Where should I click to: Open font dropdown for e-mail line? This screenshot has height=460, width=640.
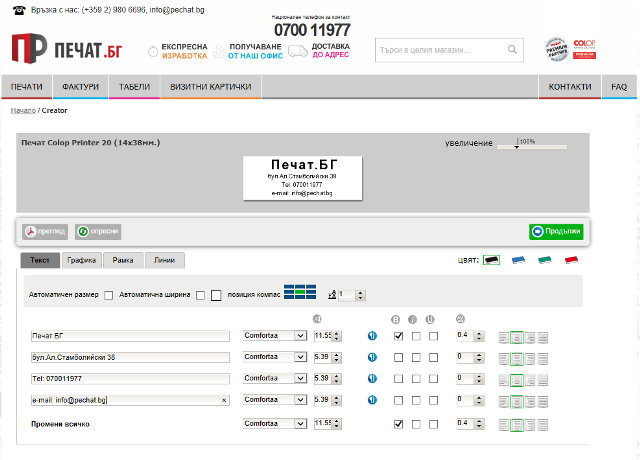point(275,400)
